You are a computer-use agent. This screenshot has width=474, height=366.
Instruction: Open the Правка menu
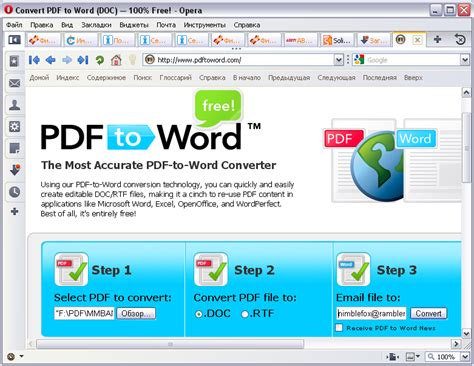coord(42,25)
